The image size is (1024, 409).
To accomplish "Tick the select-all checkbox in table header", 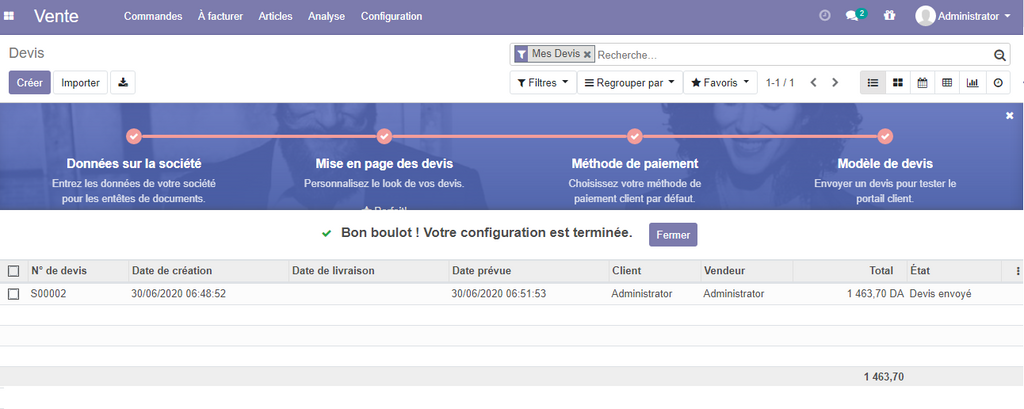I will [x=14, y=271].
